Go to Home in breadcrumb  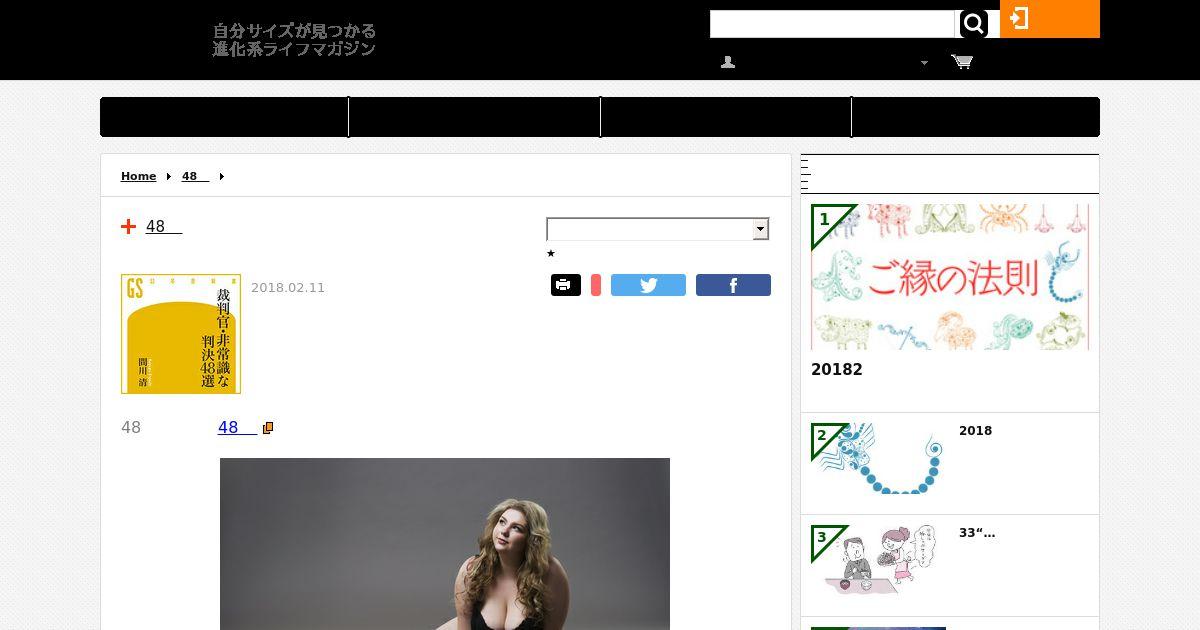click(138, 176)
